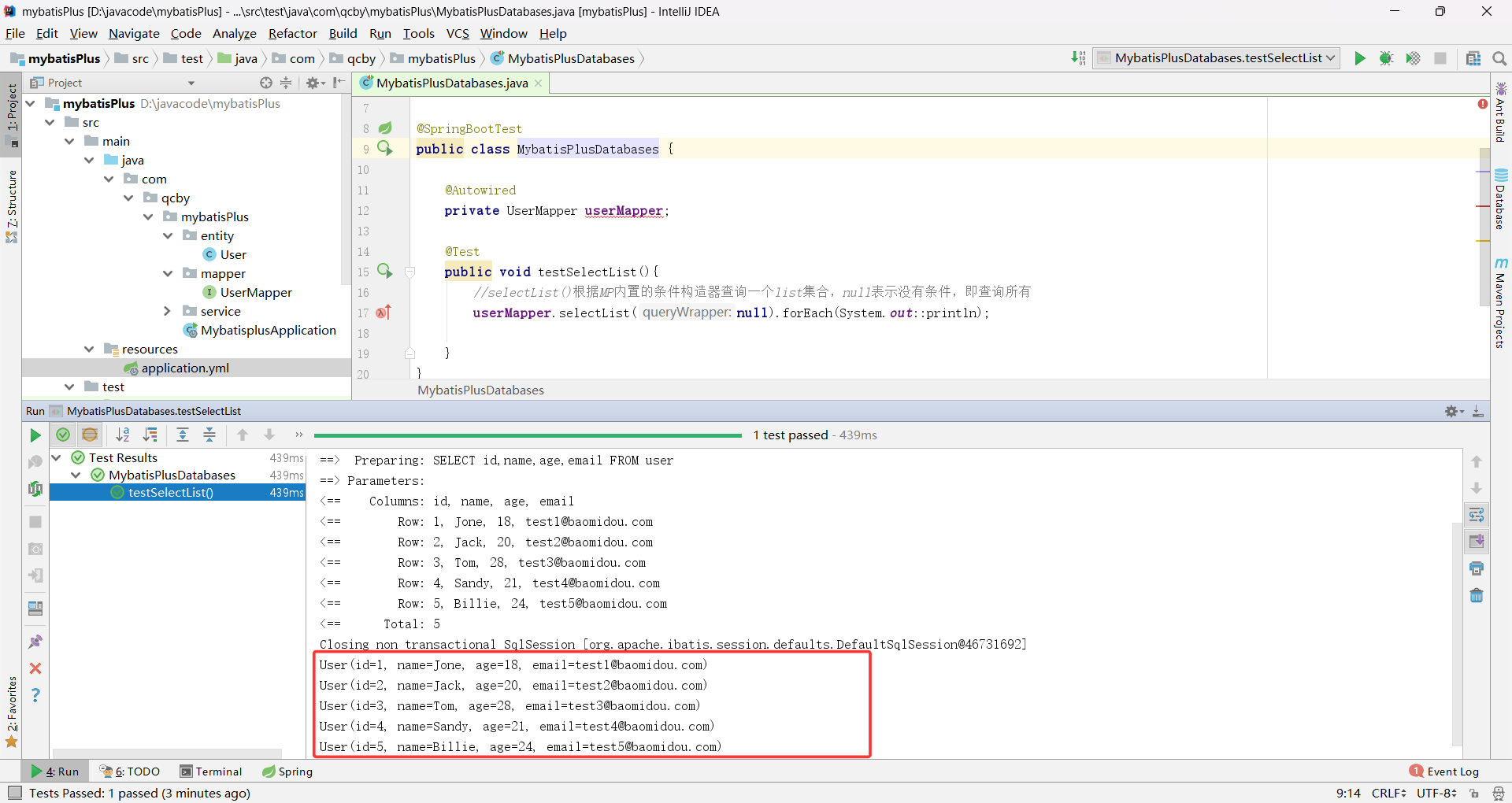Open the Refactor menu
Screen dimensions: 1512x803
[x=292, y=33]
